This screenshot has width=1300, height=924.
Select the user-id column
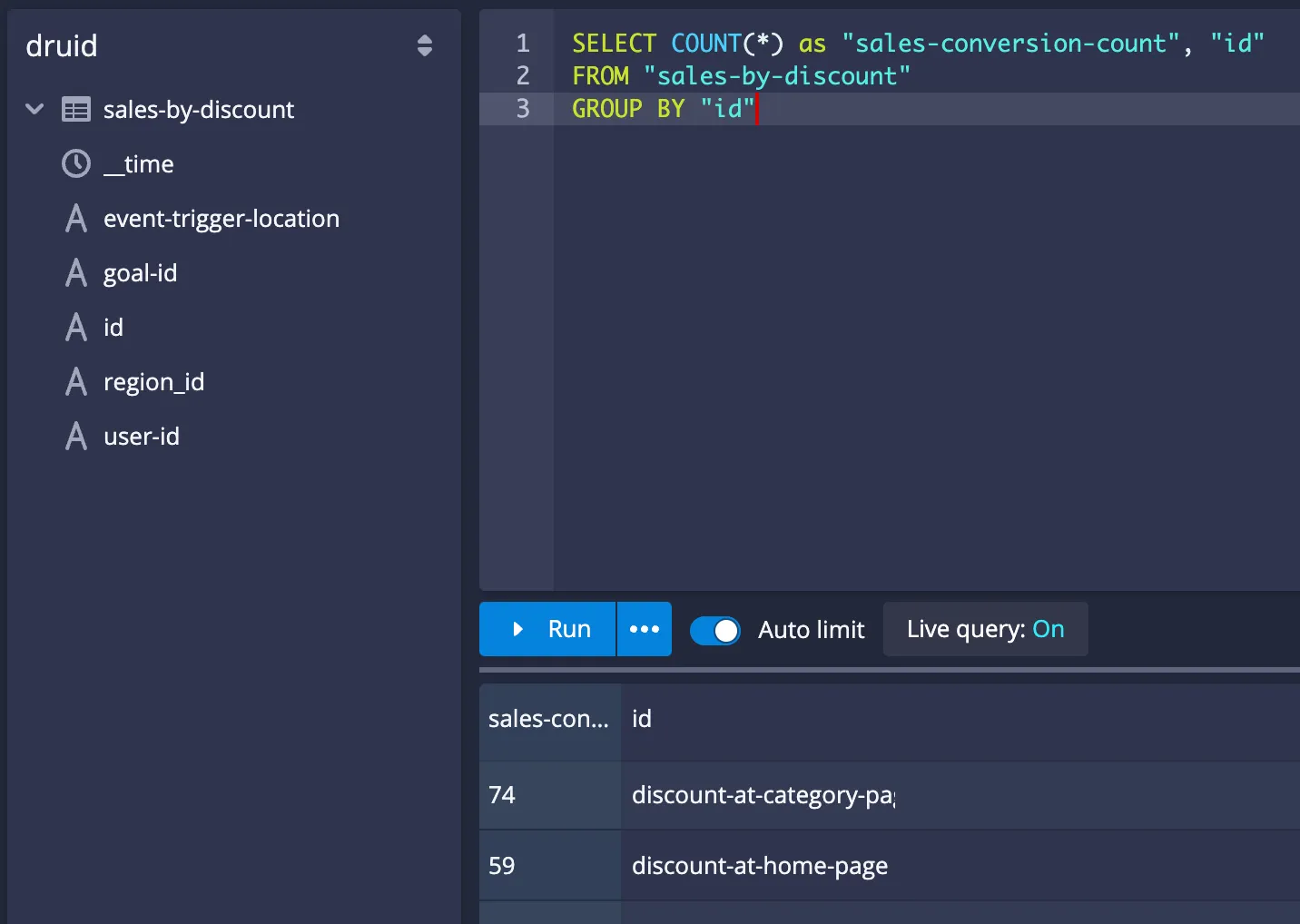[142, 437]
